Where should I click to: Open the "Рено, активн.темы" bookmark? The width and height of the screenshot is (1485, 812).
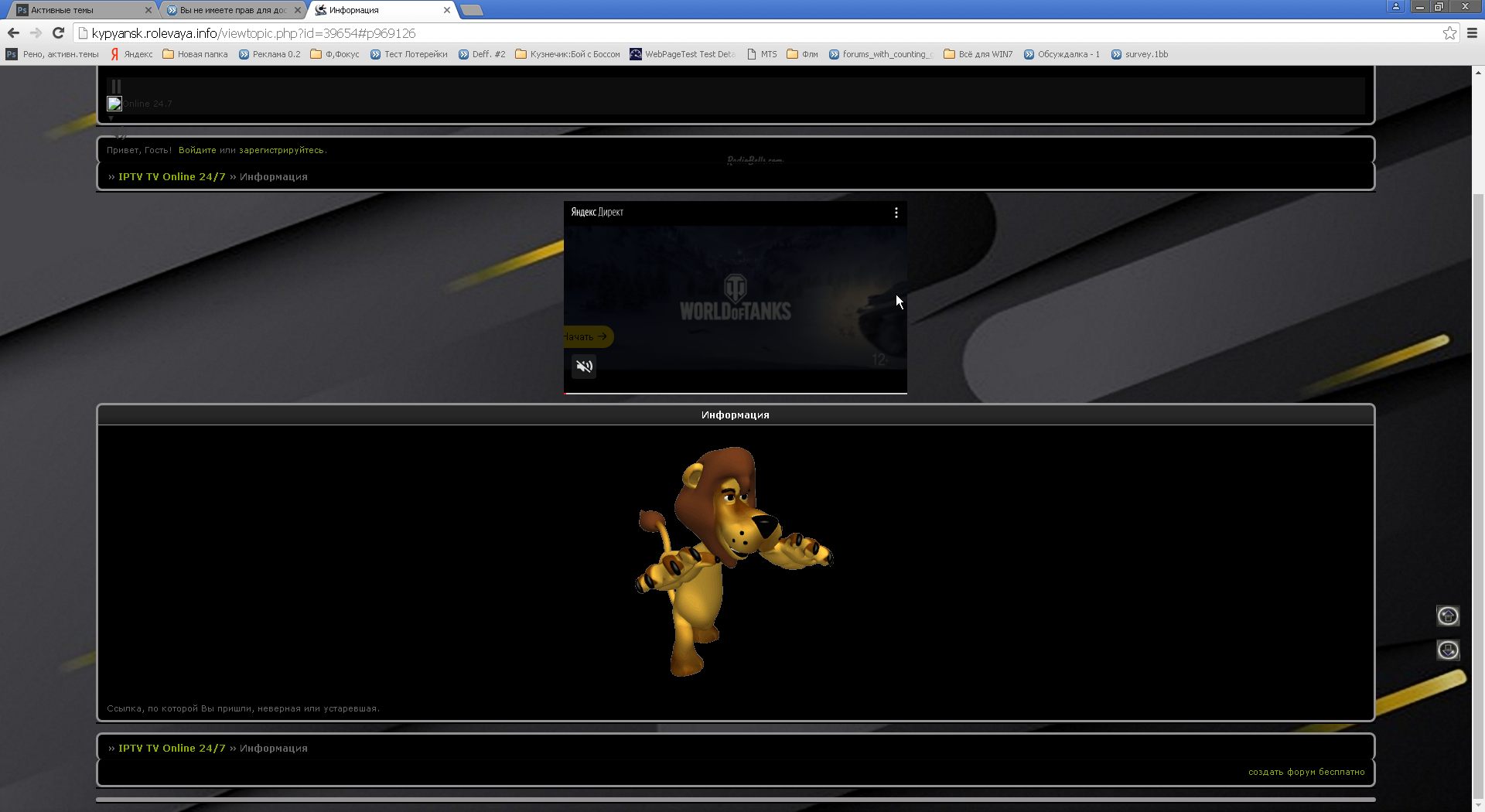click(x=53, y=54)
